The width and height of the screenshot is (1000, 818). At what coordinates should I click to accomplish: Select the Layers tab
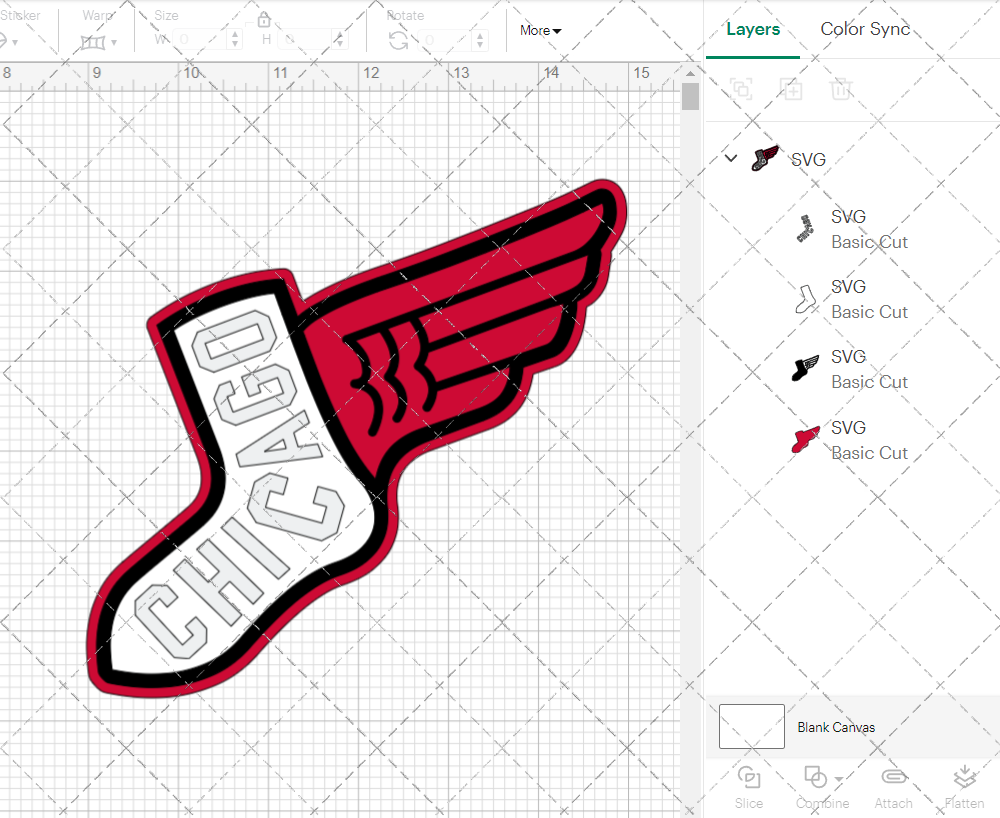753,29
